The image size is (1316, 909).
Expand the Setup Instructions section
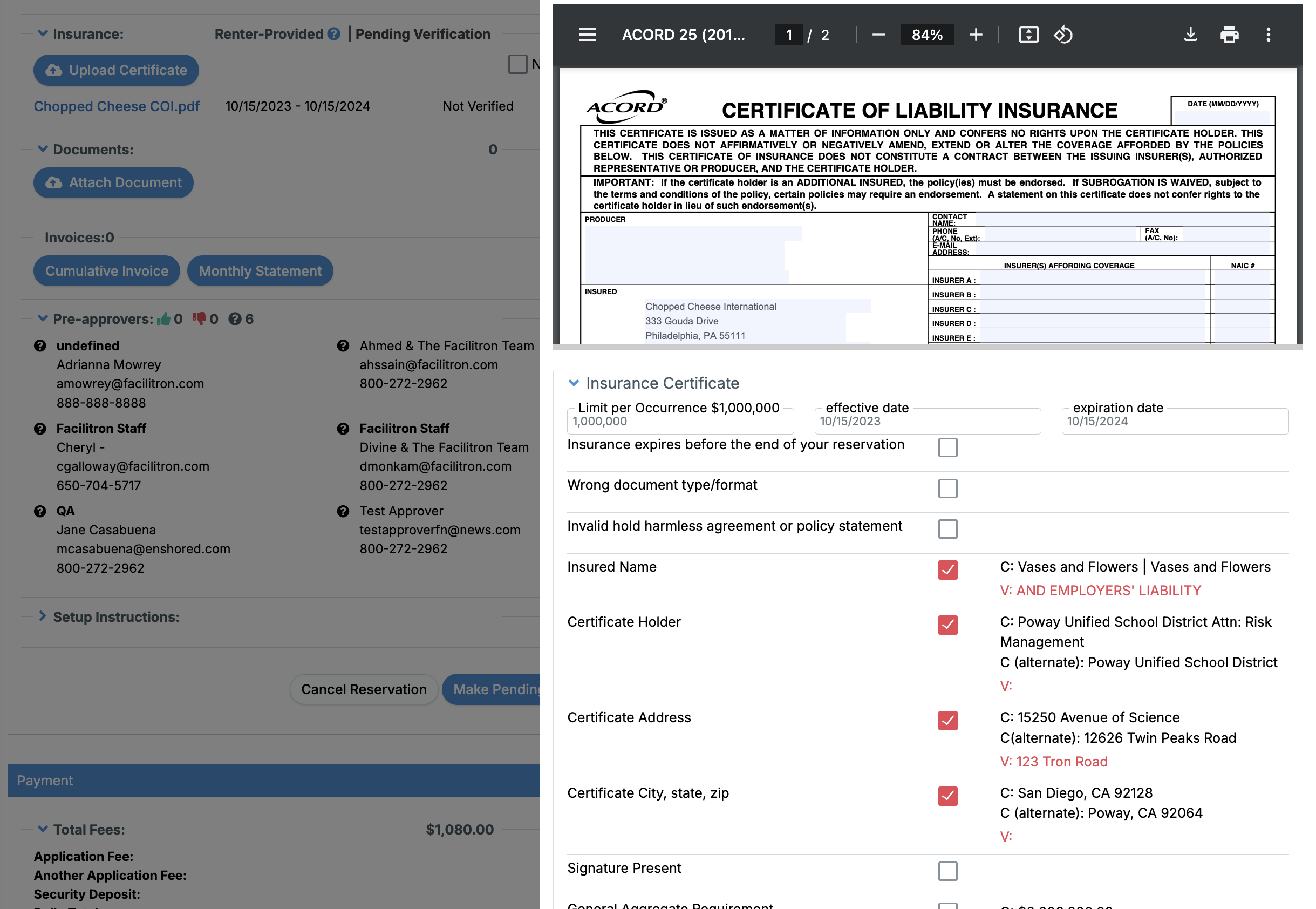tap(42, 617)
